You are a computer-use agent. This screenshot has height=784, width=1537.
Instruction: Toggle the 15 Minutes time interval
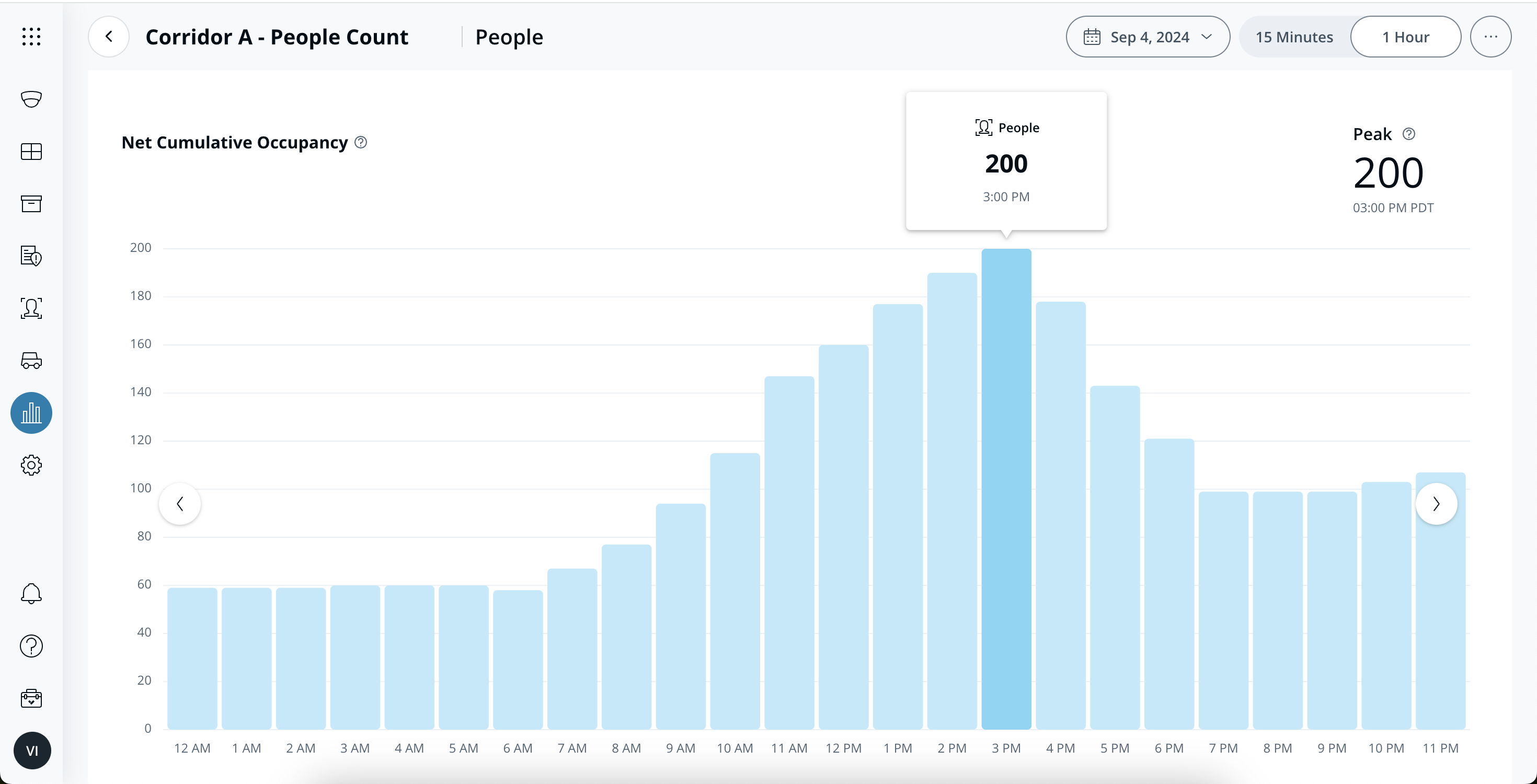point(1295,37)
